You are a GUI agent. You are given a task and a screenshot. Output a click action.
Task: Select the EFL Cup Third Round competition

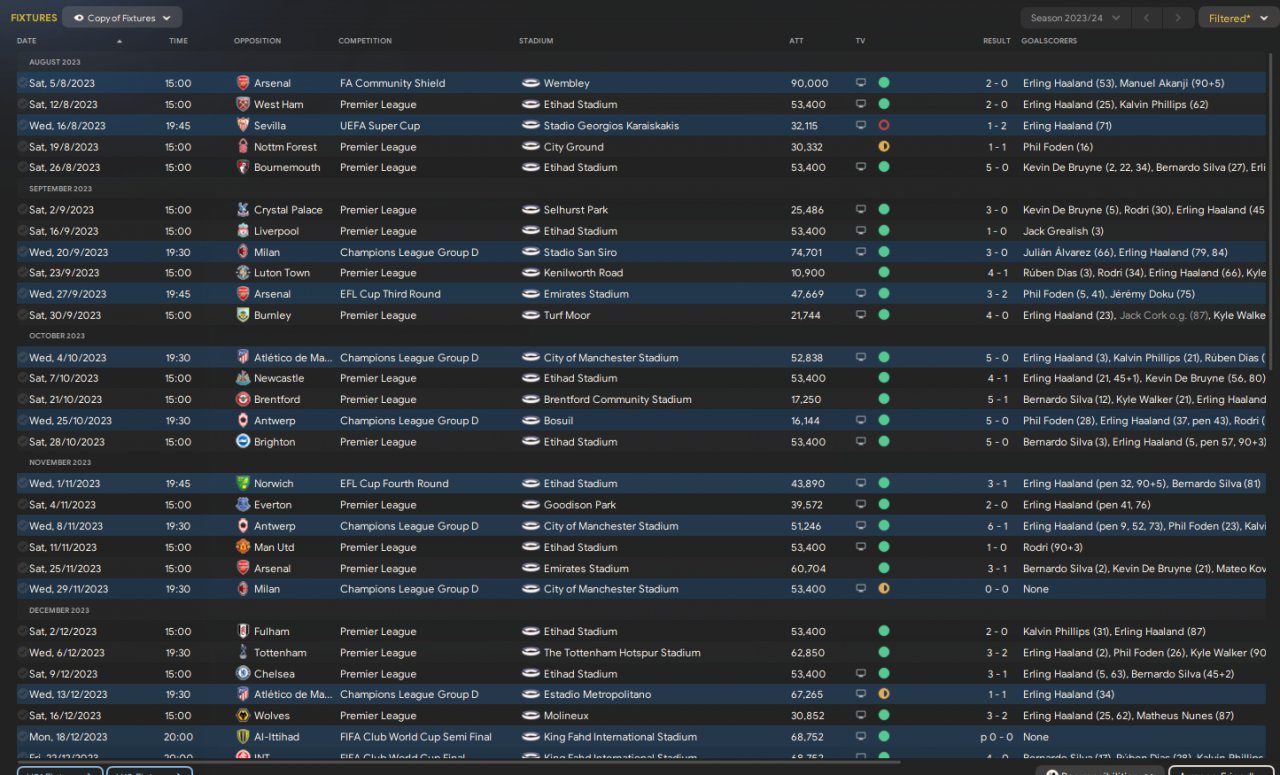pyautogui.click(x=390, y=294)
